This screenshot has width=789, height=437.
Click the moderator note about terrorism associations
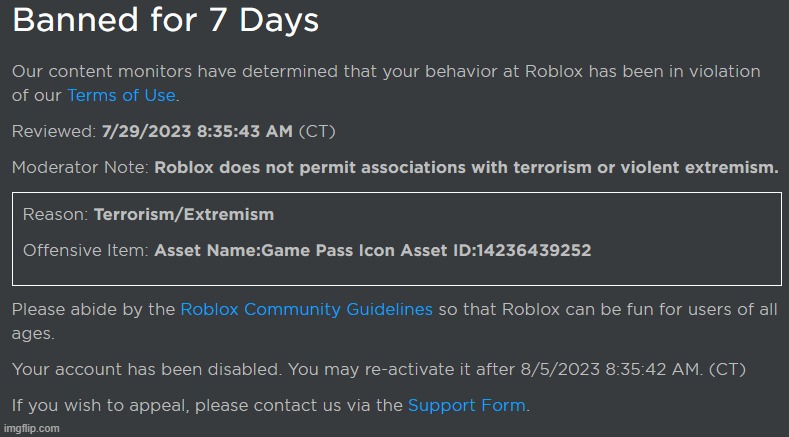[x=466, y=168]
